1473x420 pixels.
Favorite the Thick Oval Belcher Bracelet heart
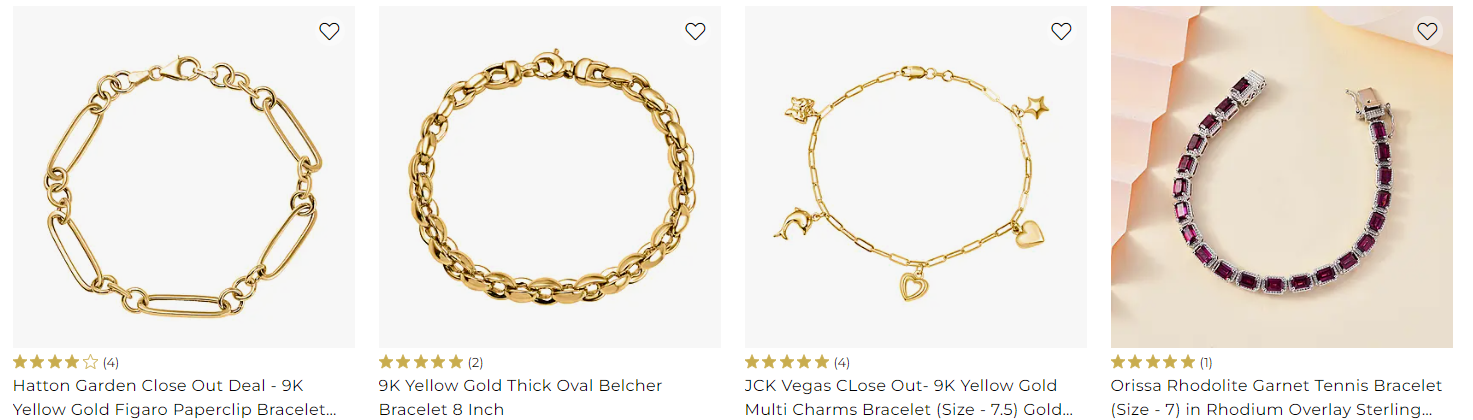pos(695,31)
